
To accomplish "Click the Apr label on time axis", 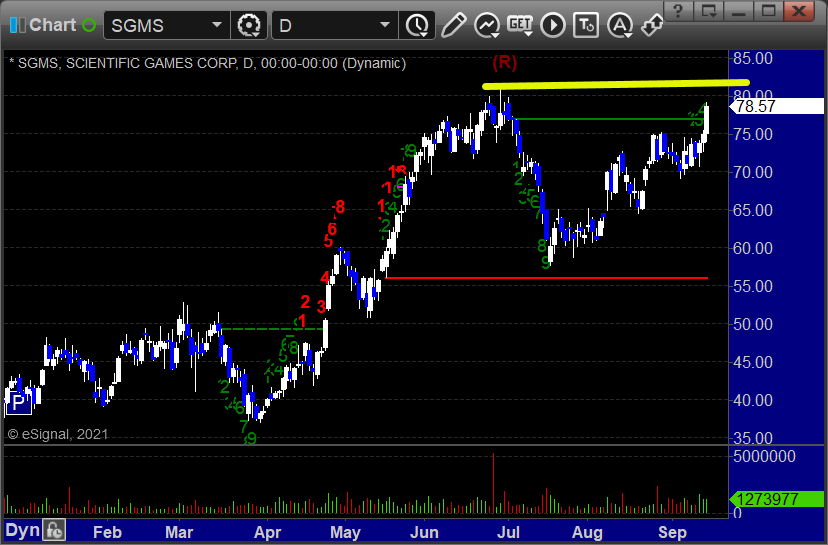I will (x=267, y=532).
